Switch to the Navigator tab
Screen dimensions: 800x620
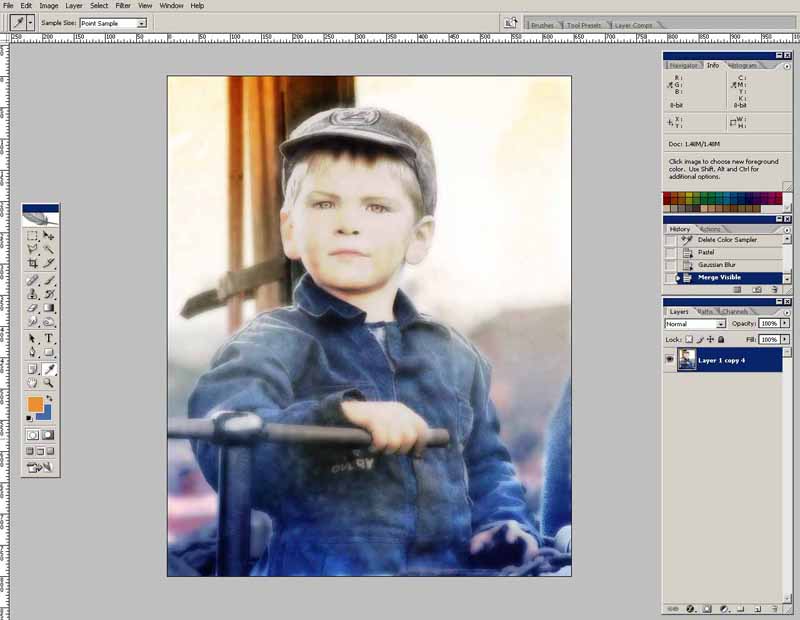click(x=683, y=66)
